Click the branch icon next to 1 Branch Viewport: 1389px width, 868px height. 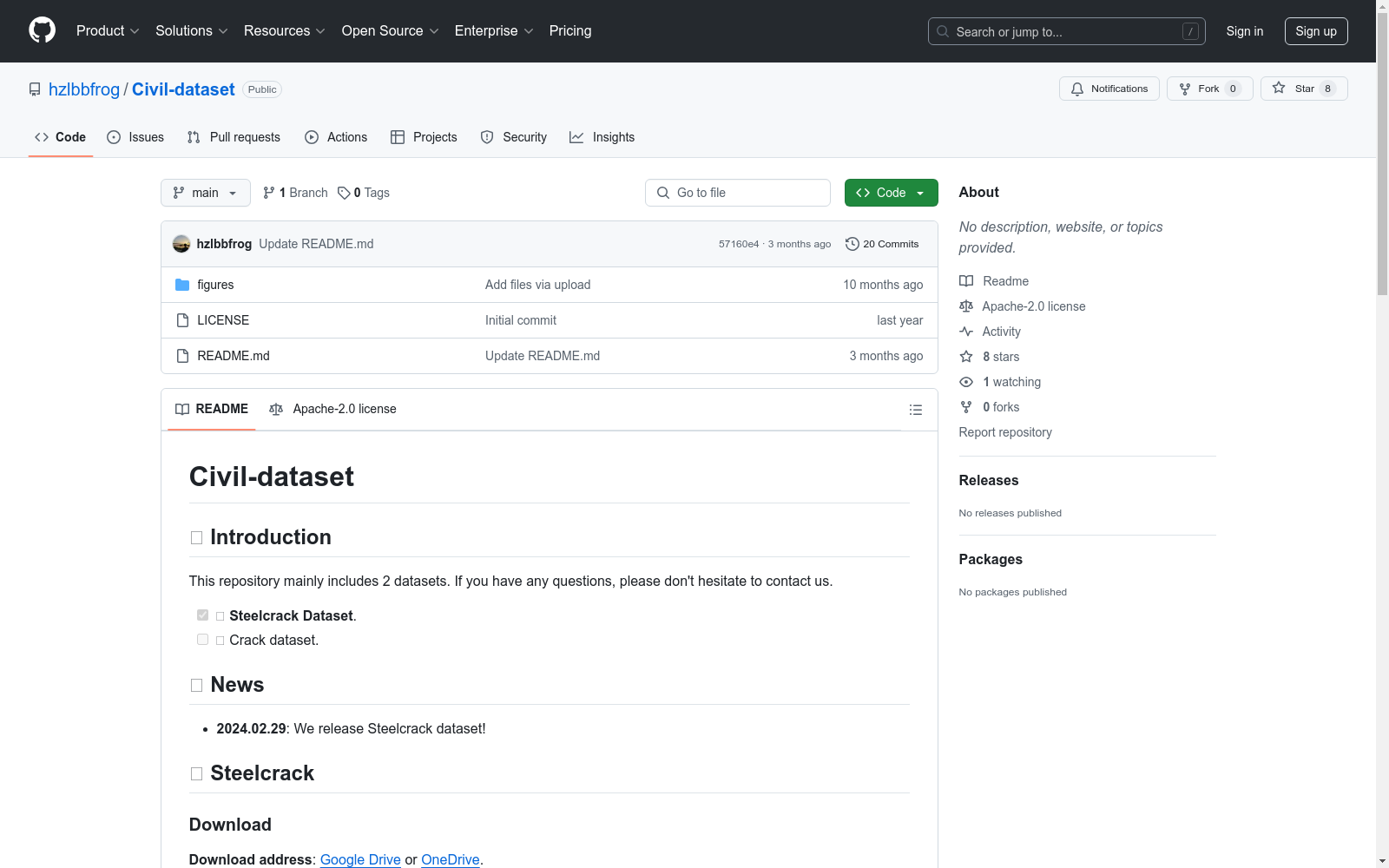269,193
